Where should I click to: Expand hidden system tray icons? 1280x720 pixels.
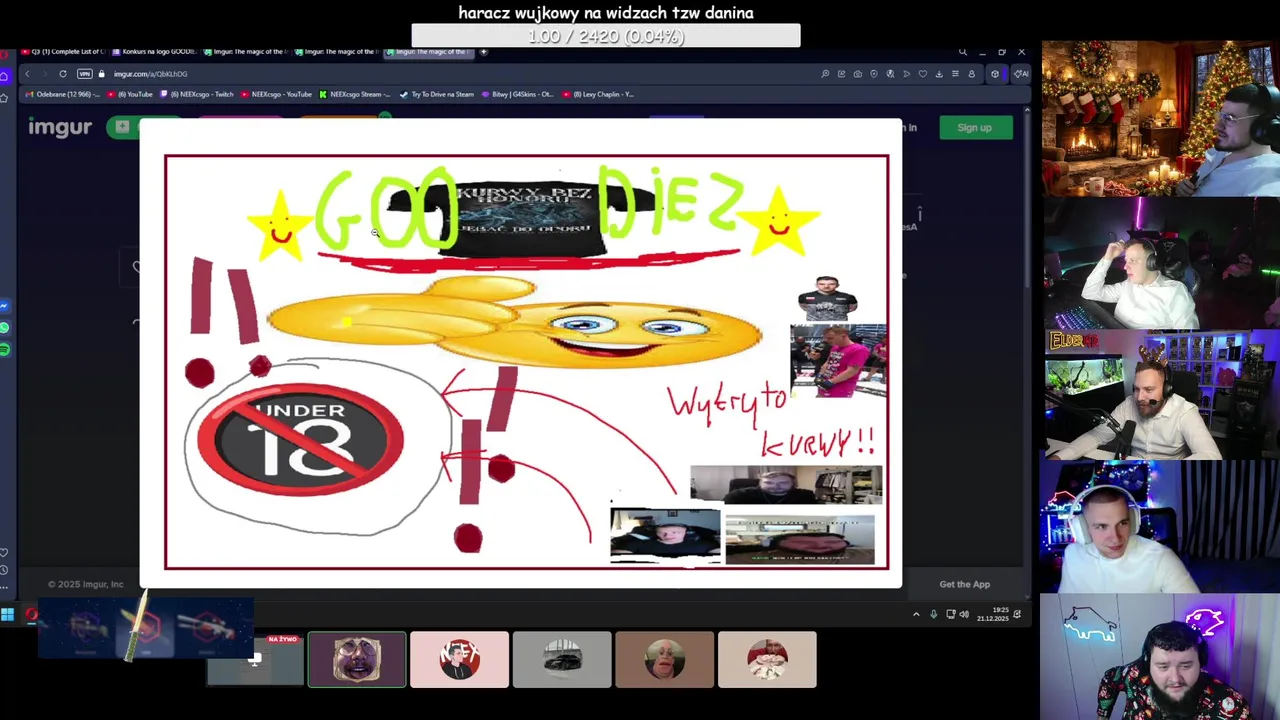916,614
